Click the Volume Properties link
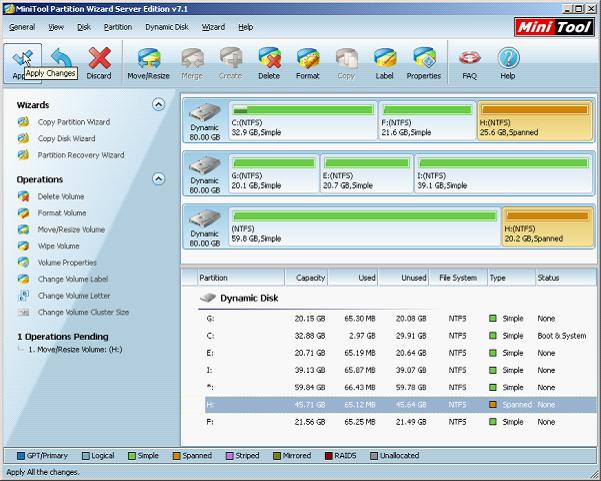601x481 pixels. click(67, 263)
